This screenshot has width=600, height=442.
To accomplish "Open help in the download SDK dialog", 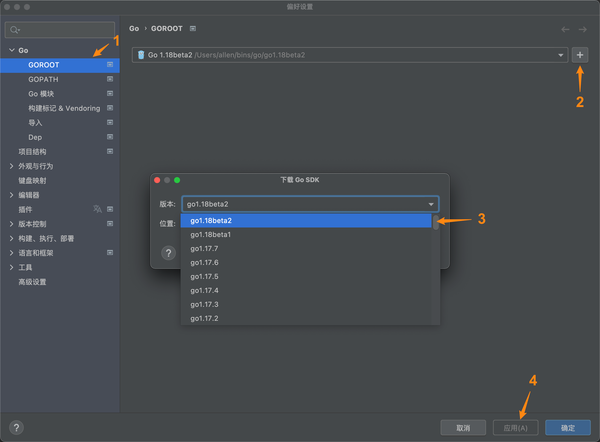I will tap(168, 253).
